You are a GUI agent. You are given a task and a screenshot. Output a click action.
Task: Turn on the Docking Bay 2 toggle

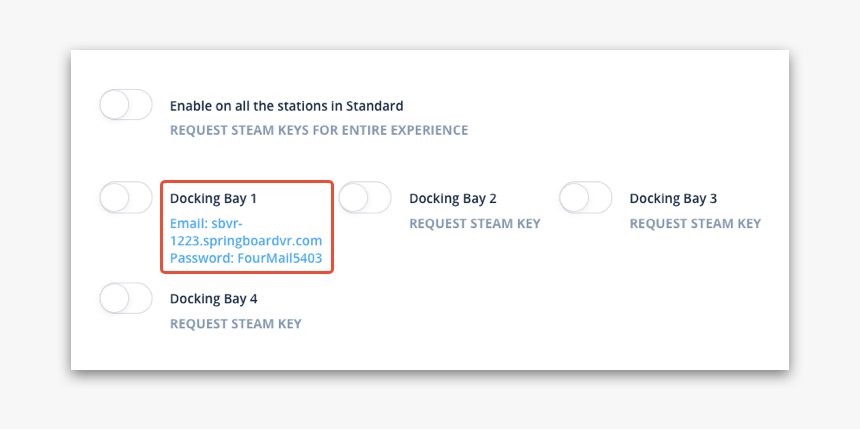coord(365,197)
